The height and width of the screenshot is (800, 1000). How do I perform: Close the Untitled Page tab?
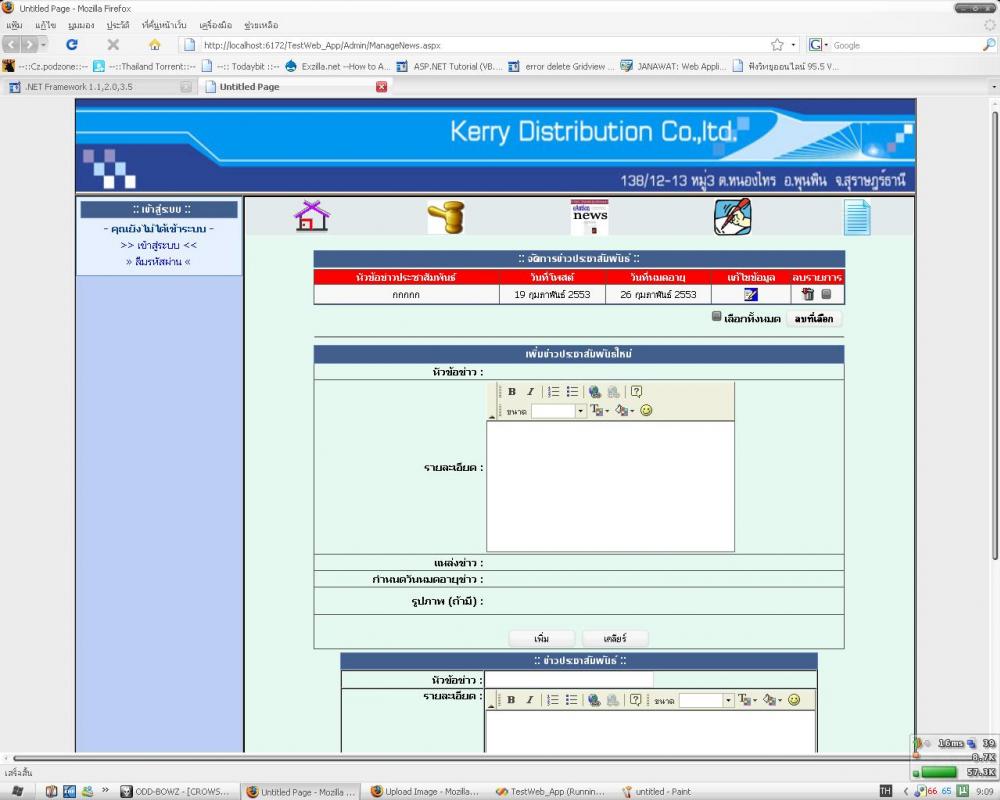381,87
